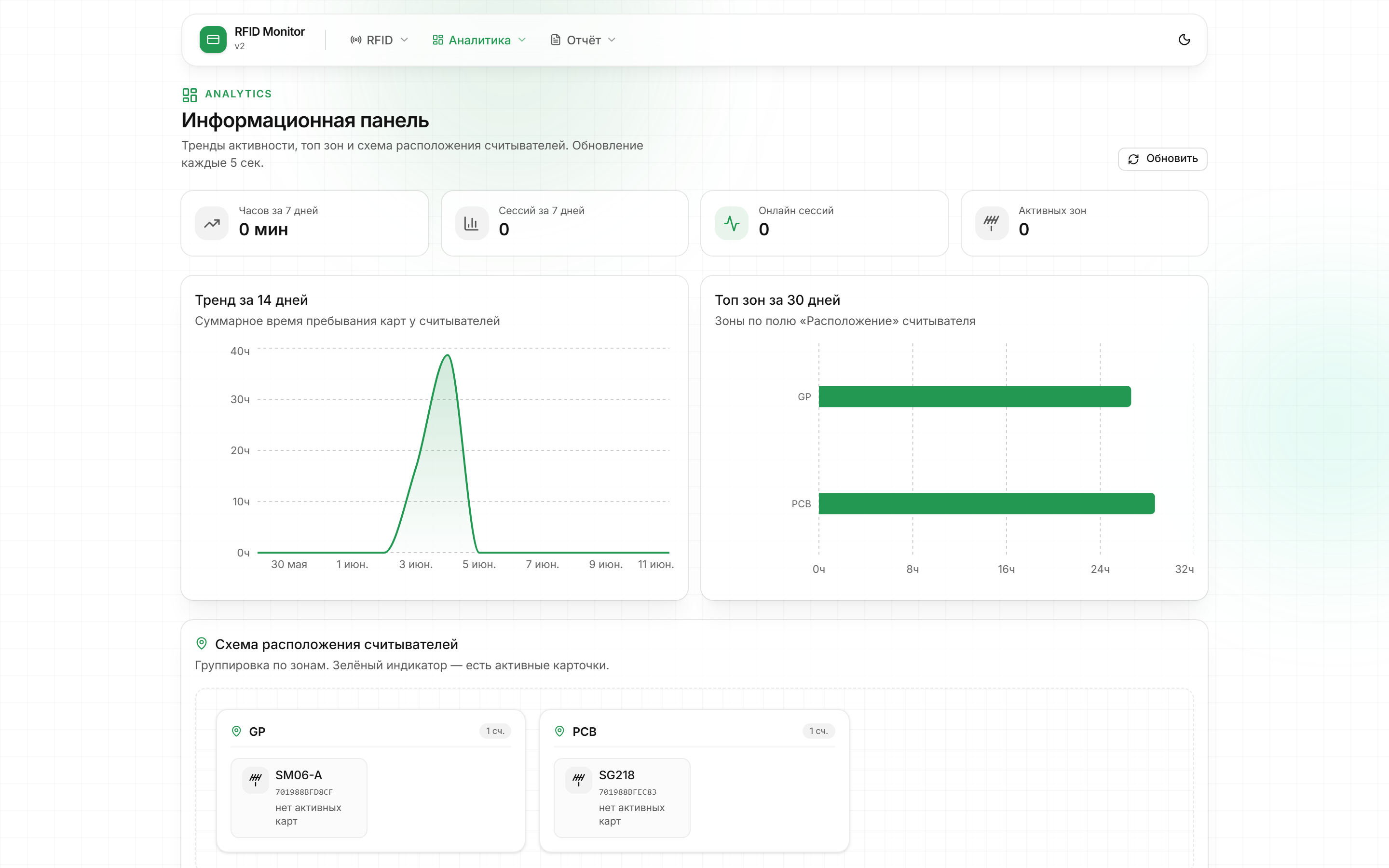1389x868 pixels.
Task: Click the Топ зон за 30 дней title
Action: pos(777,300)
